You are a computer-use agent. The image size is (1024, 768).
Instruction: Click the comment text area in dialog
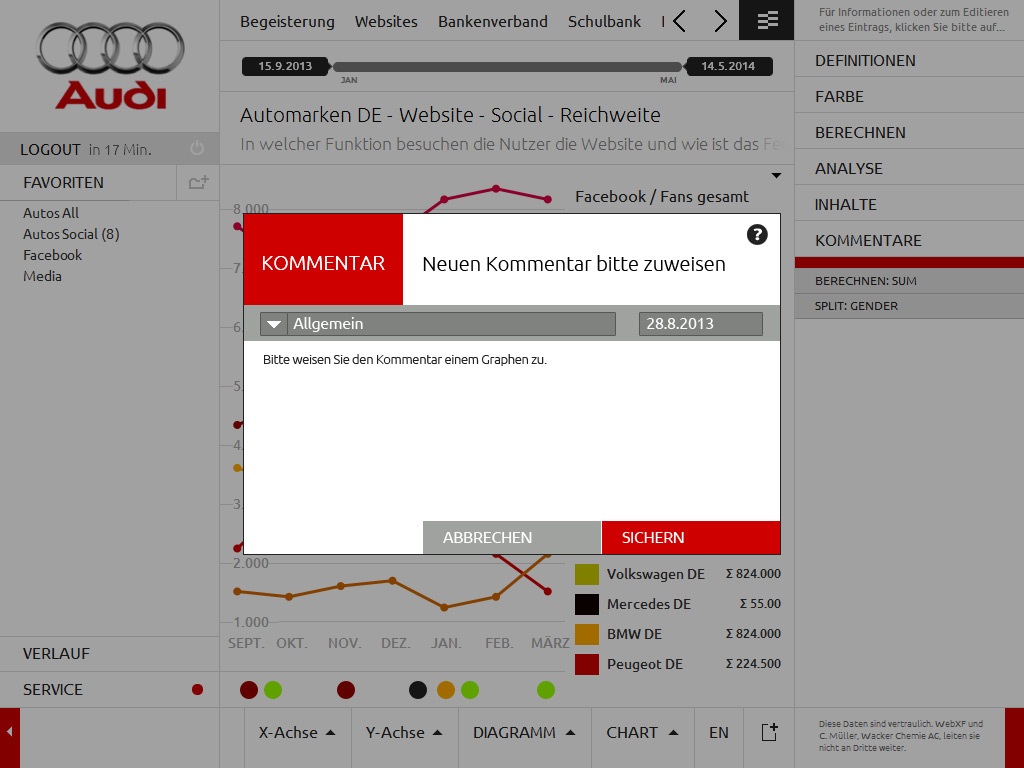511,431
